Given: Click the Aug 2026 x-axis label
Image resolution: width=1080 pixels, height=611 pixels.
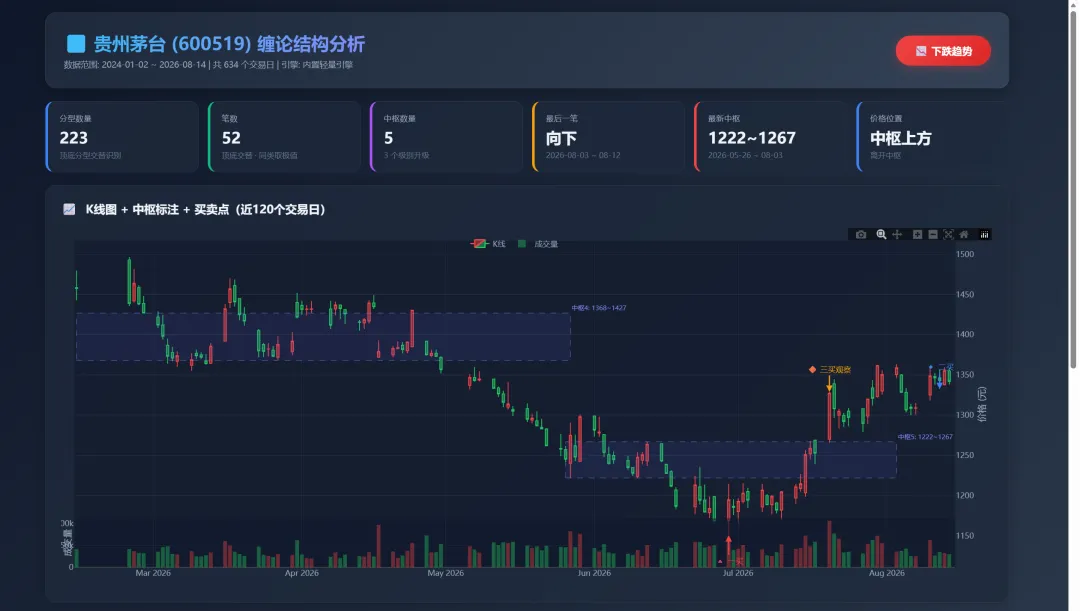Looking at the screenshot, I should coord(886,573).
